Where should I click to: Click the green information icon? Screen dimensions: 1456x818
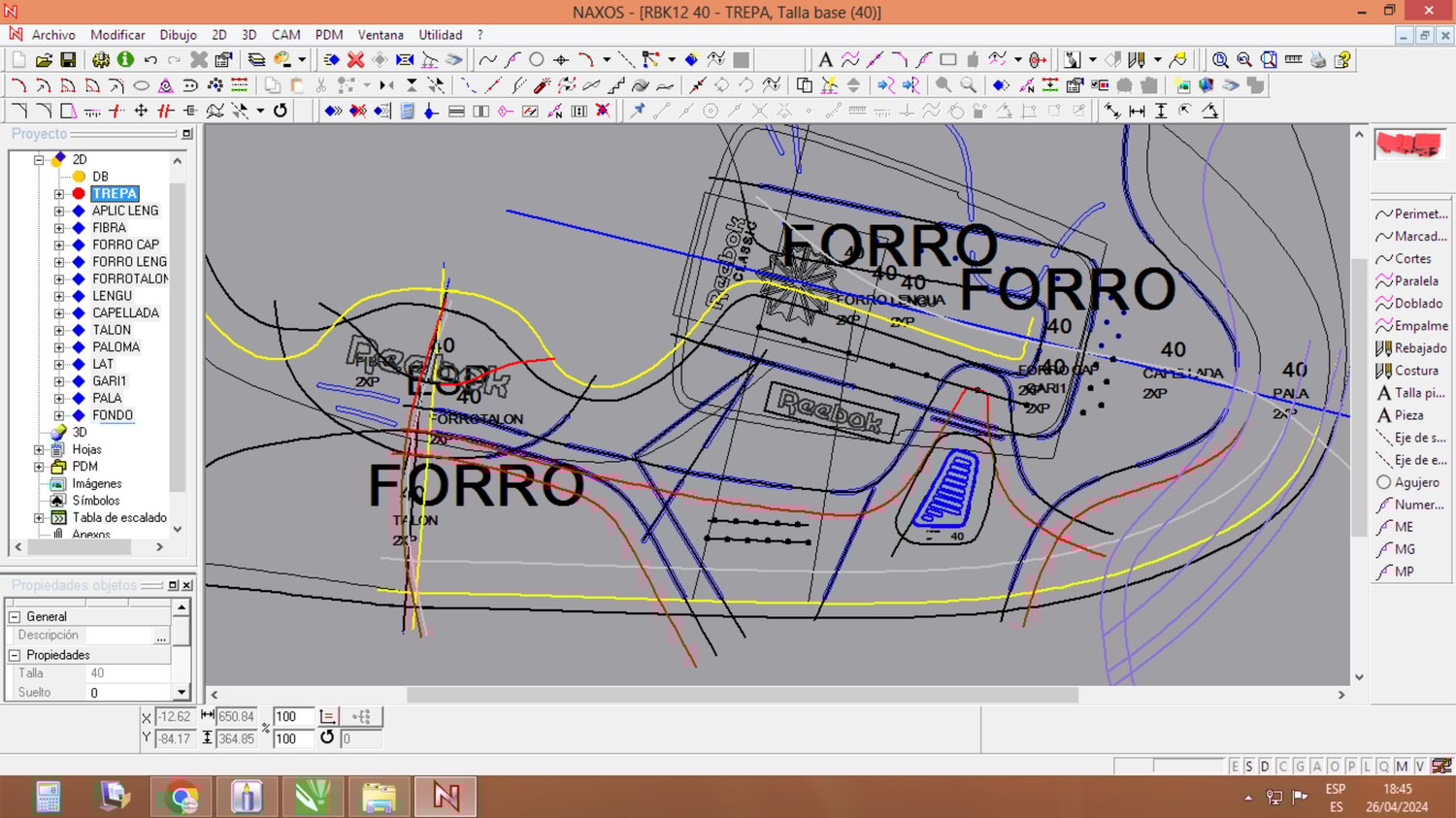click(x=125, y=59)
